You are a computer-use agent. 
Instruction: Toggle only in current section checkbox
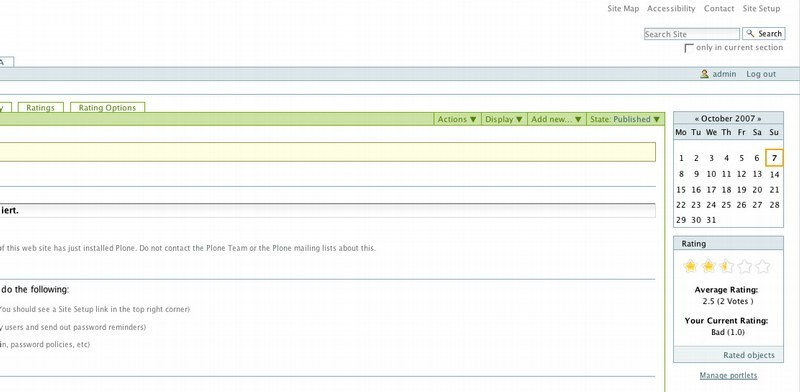click(689, 48)
